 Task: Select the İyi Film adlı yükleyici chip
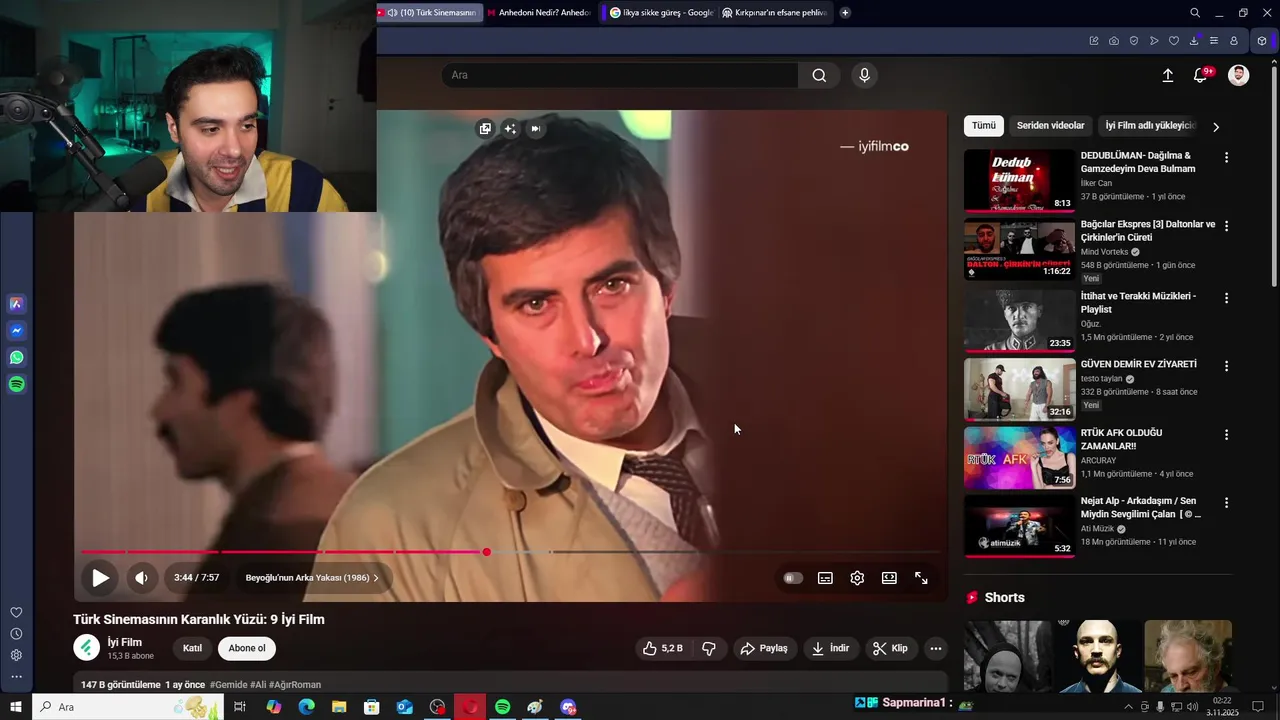click(1150, 126)
